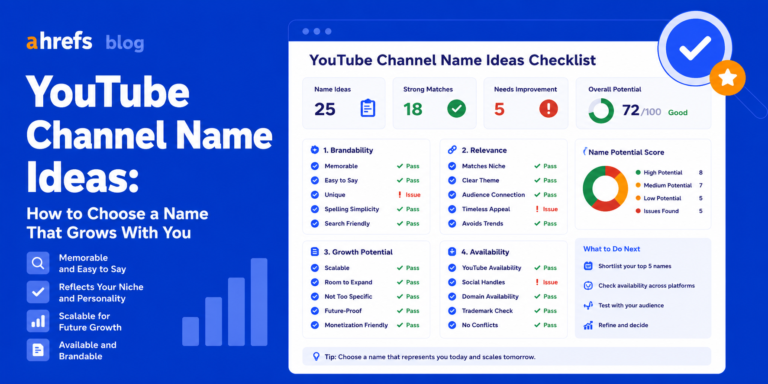Click the Low Potential legend label
This screenshot has width=768, height=384.
(x=662, y=198)
